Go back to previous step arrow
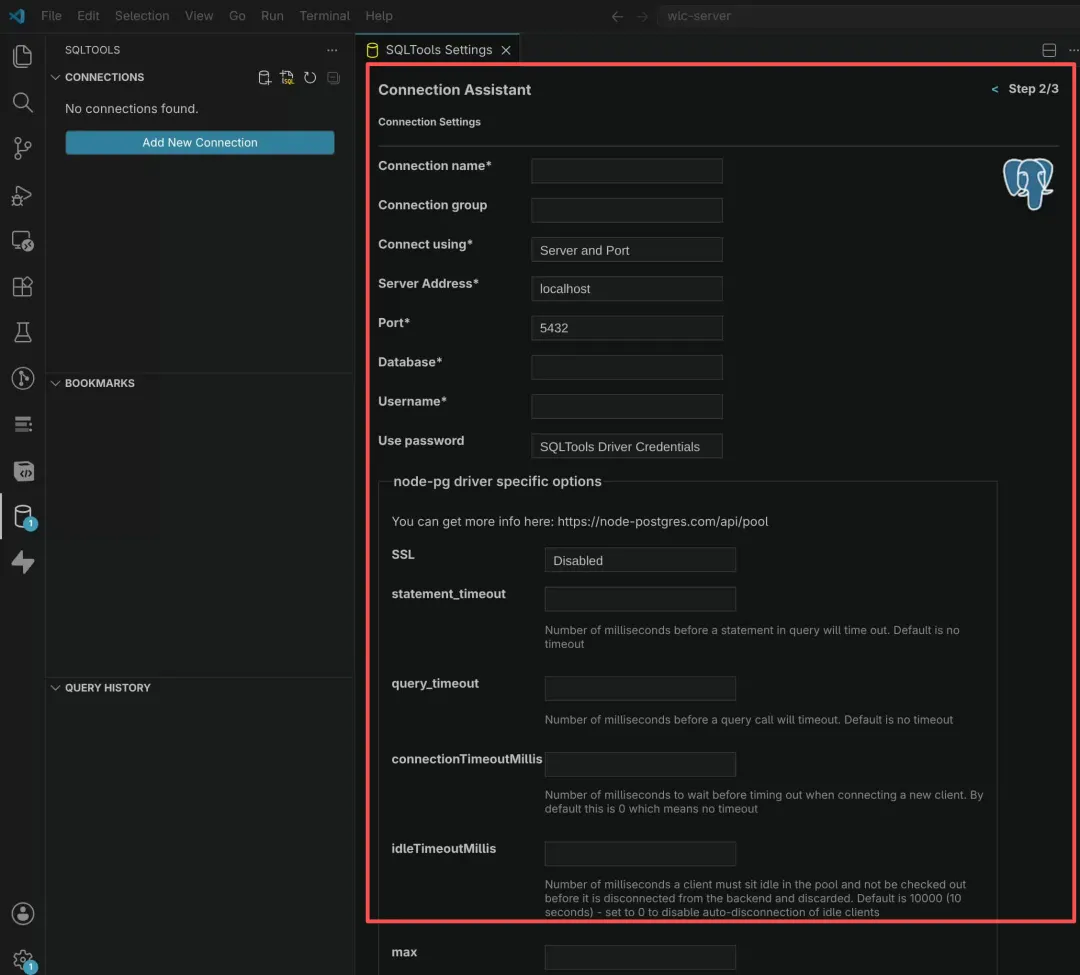Image resolution: width=1080 pixels, height=975 pixels. point(995,90)
